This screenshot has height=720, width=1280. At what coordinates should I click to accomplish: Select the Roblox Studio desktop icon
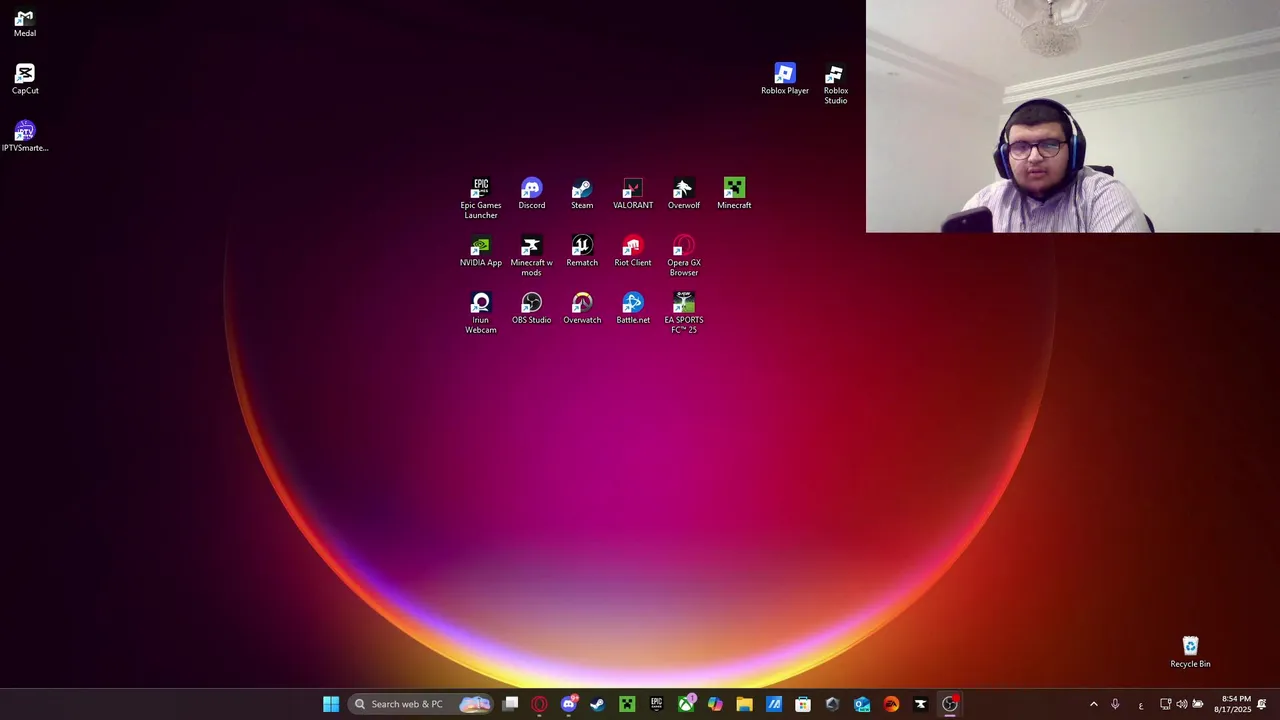pyautogui.click(x=835, y=85)
